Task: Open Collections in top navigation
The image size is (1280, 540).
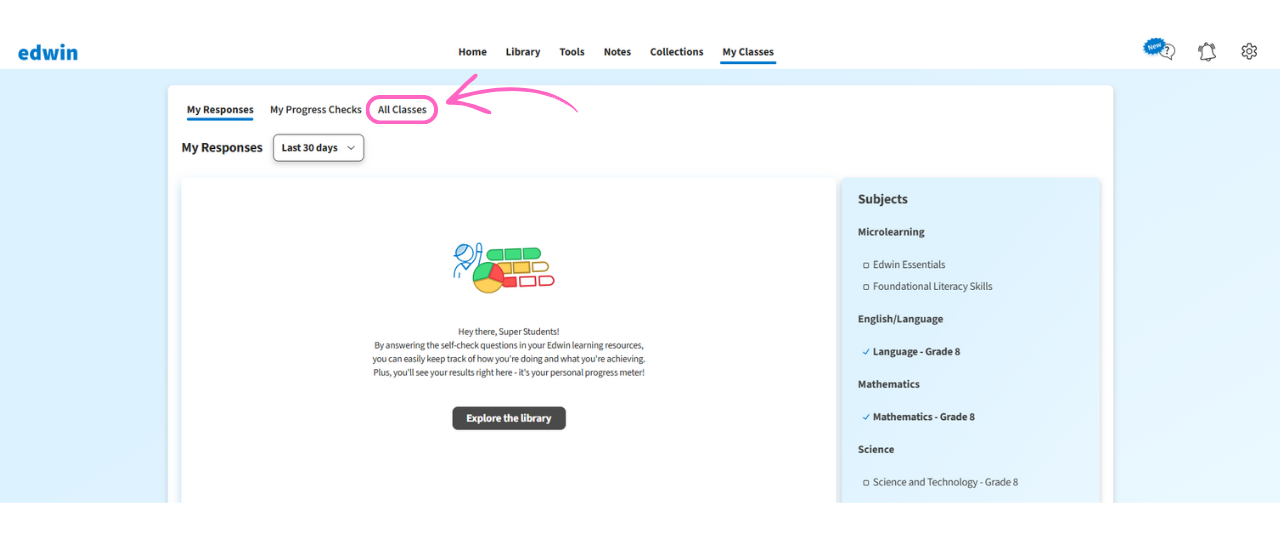Action: [x=677, y=52]
